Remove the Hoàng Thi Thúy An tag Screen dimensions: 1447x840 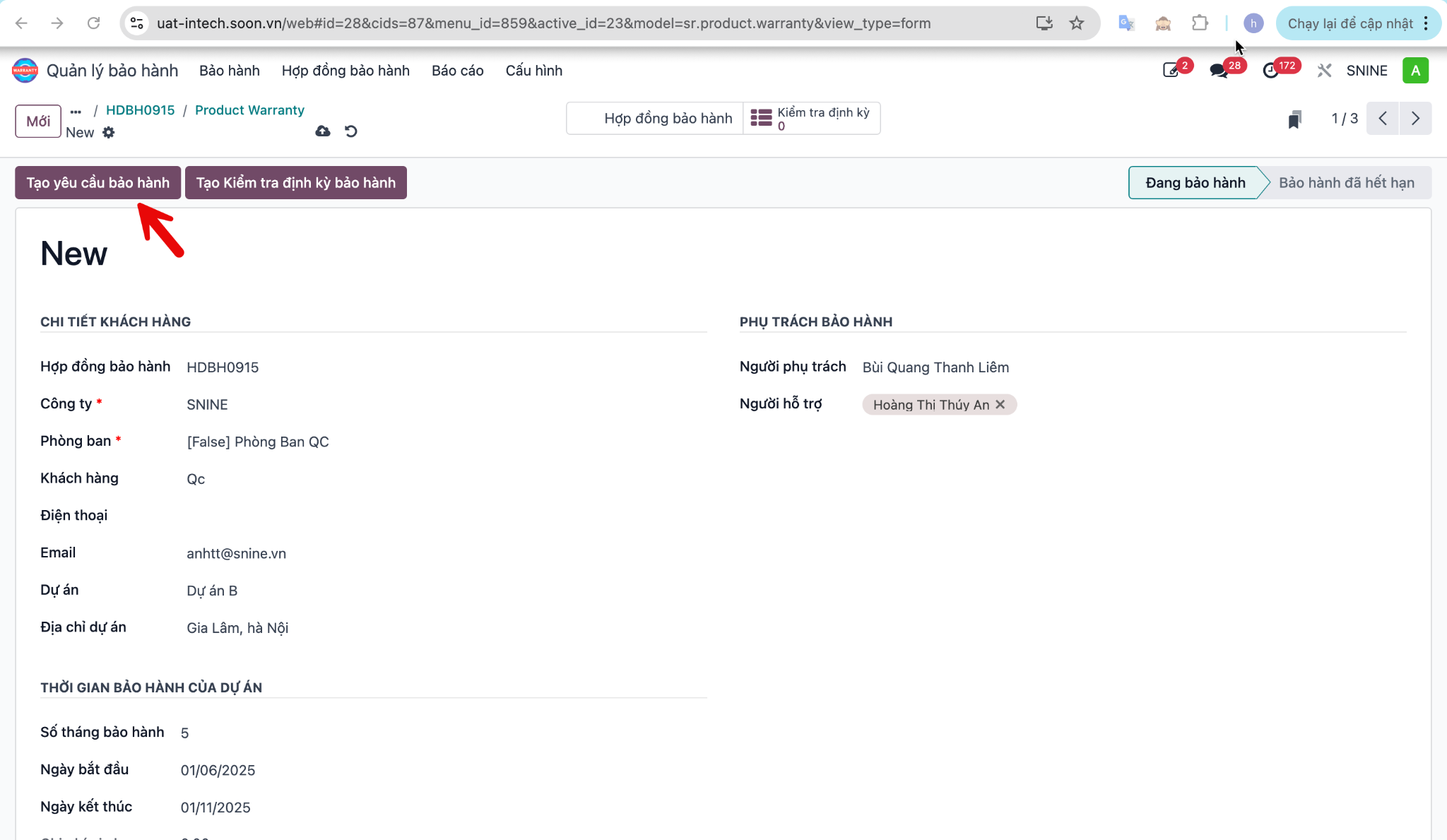1000,404
